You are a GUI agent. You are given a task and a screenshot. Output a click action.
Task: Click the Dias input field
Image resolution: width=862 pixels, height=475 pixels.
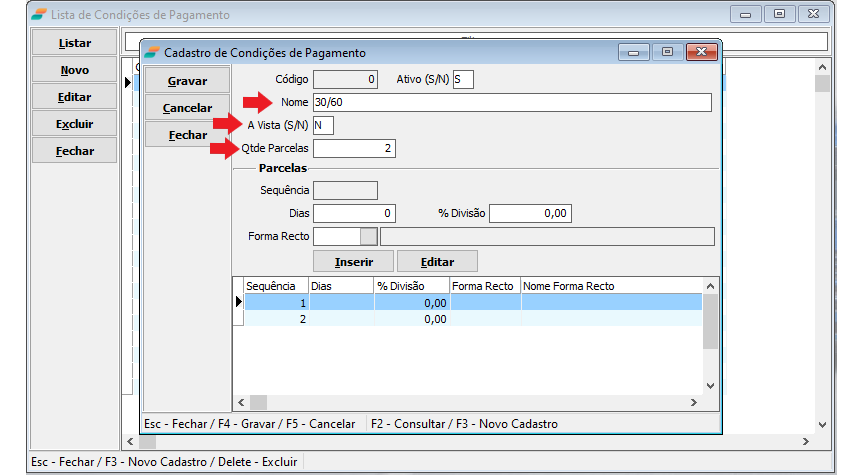[x=354, y=213]
